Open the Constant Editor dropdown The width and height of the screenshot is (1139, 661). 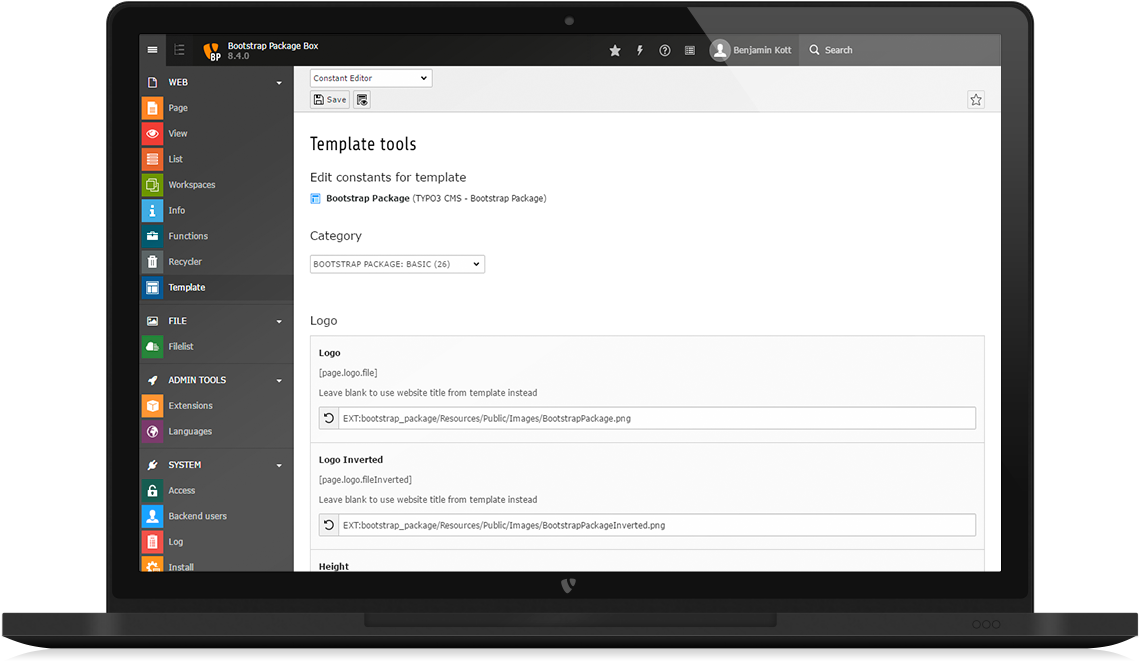[370, 77]
